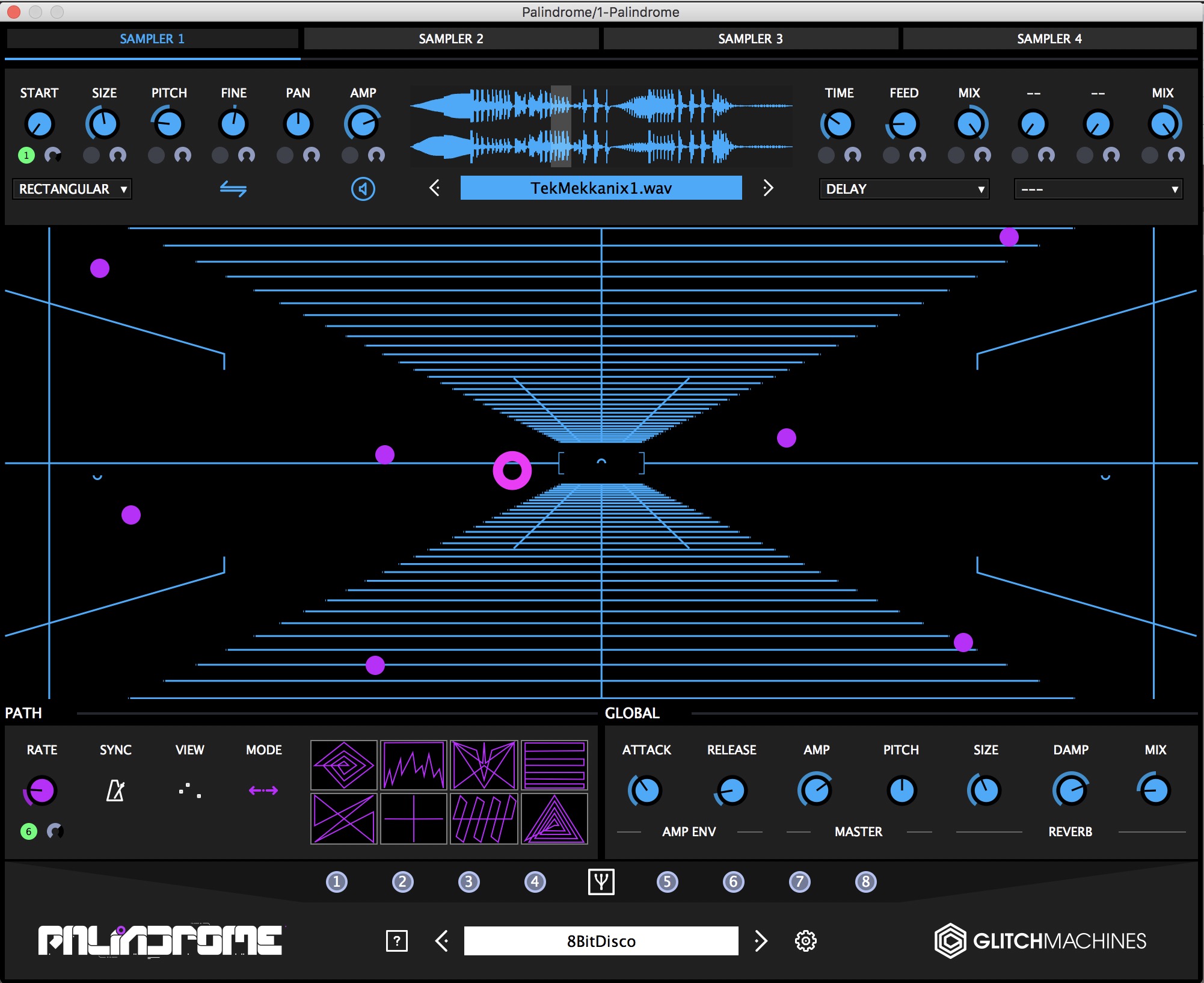Open the settings gear icon
1204x983 pixels.
click(806, 941)
